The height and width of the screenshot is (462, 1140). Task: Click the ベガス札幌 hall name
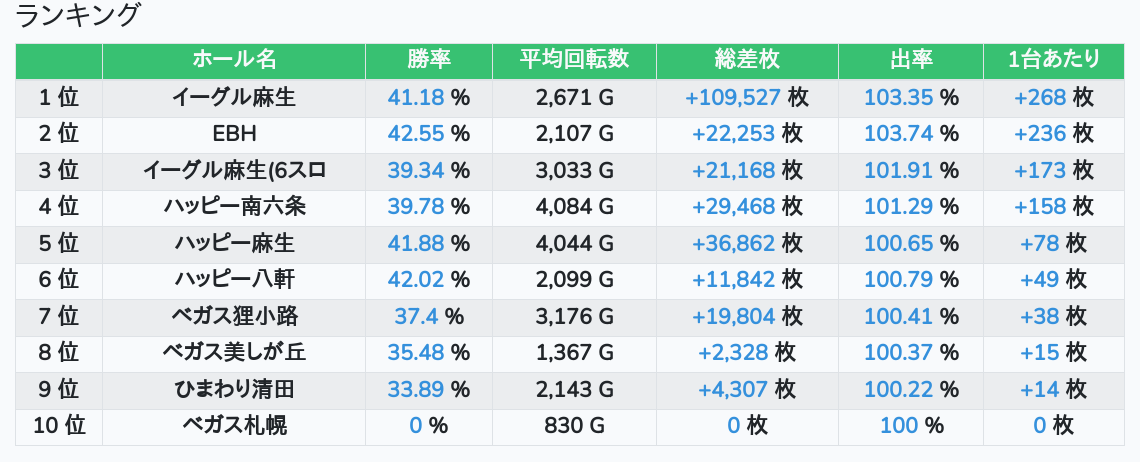point(234,426)
